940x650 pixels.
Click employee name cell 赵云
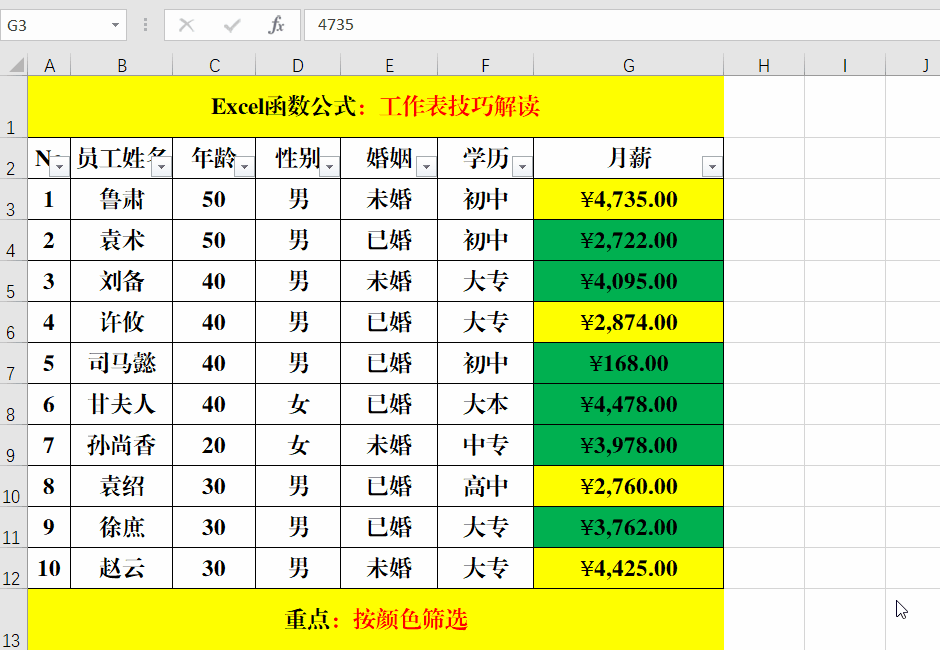(122, 568)
